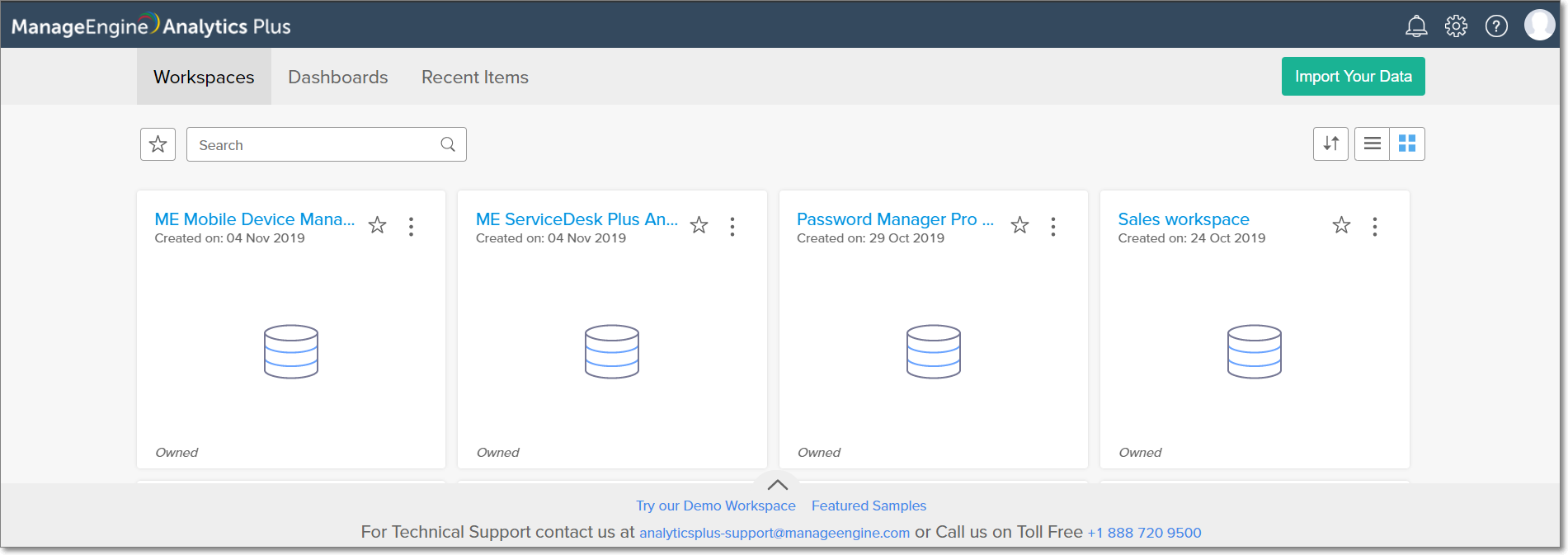This screenshot has height=555, width=1568.
Task: Collapse the footer panel with up chevron
Action: coord(777,484)
